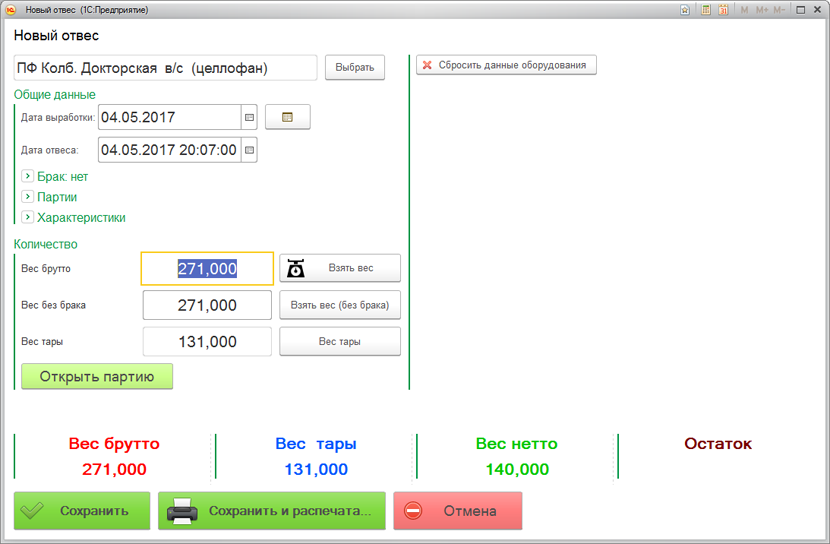830x544 pixels.
Task: Expand the Партии section
Action: coord(28,197)
